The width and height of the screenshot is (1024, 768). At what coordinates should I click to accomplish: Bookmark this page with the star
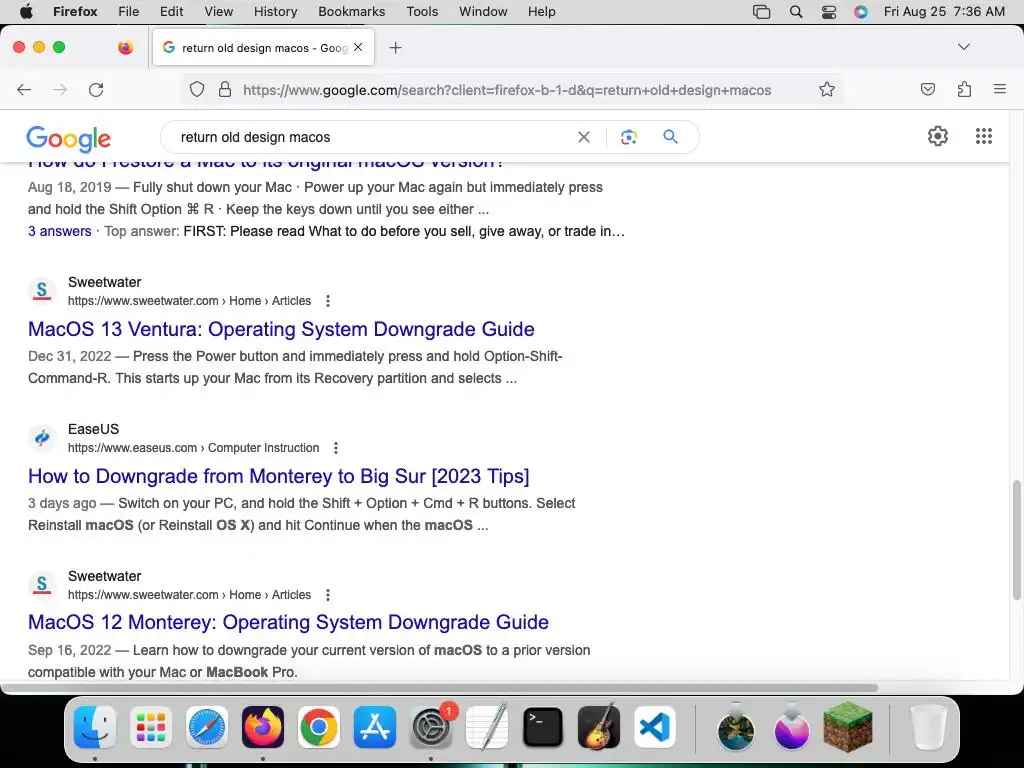point(827,89)
